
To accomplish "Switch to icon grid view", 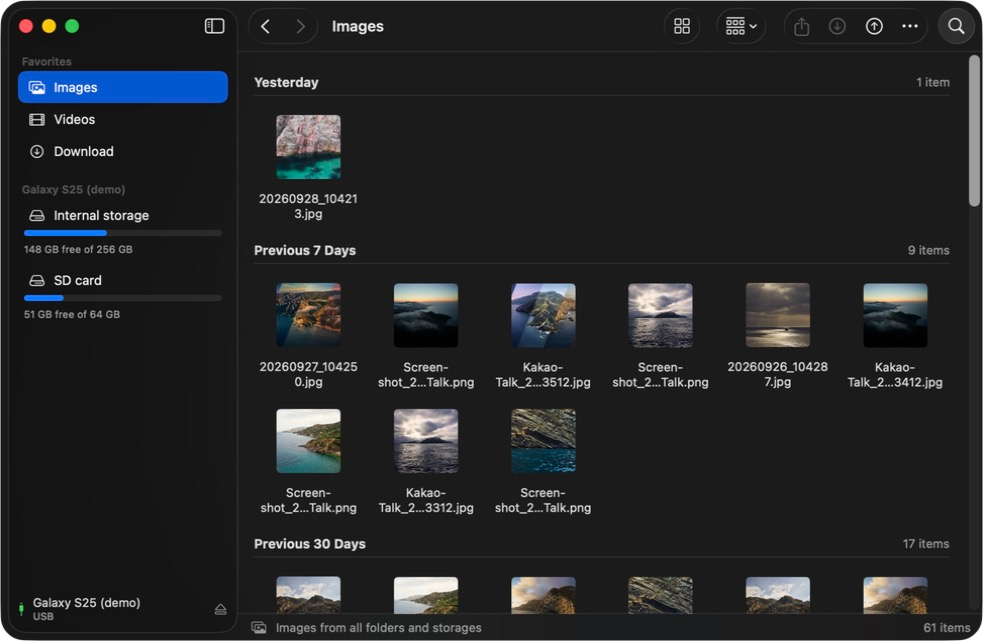I will 681,26.
